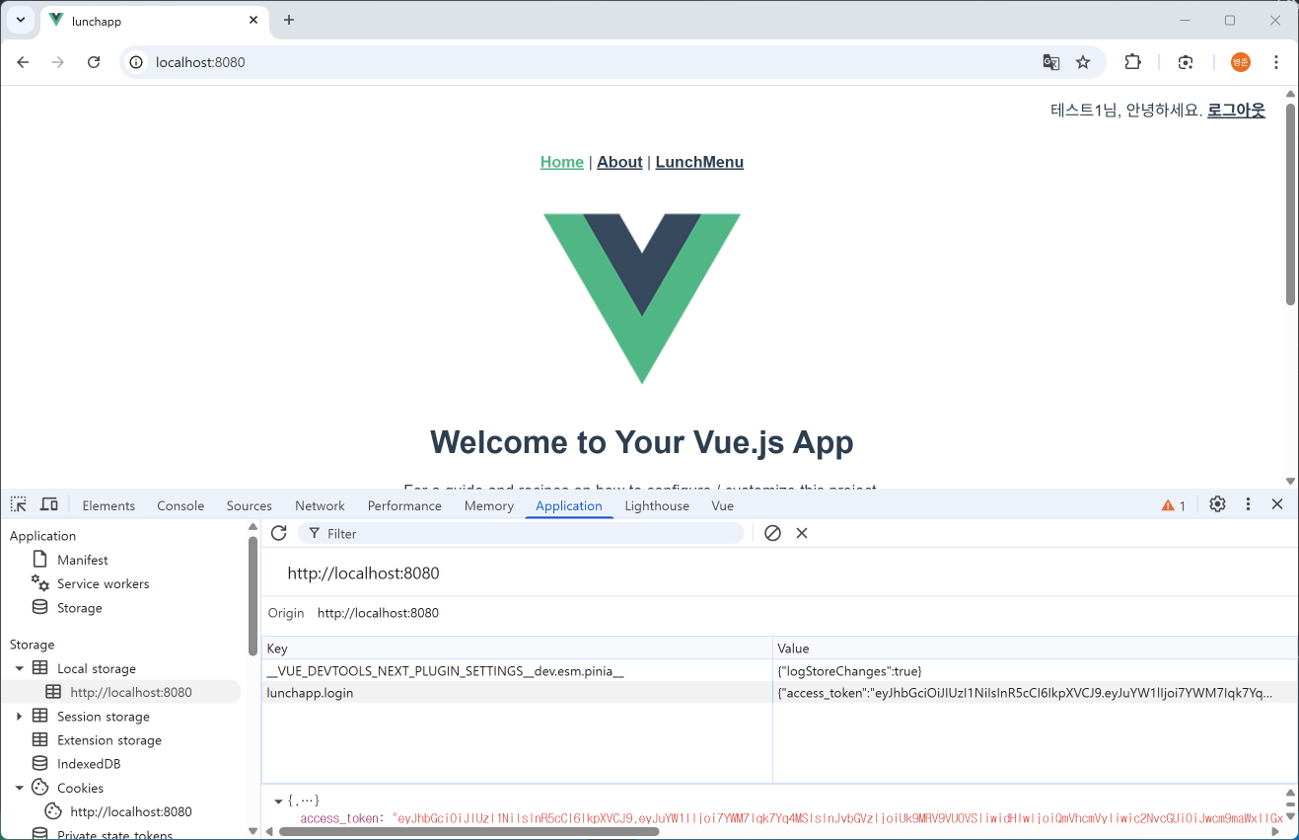Clear all storage entries icon

[772, 533]
